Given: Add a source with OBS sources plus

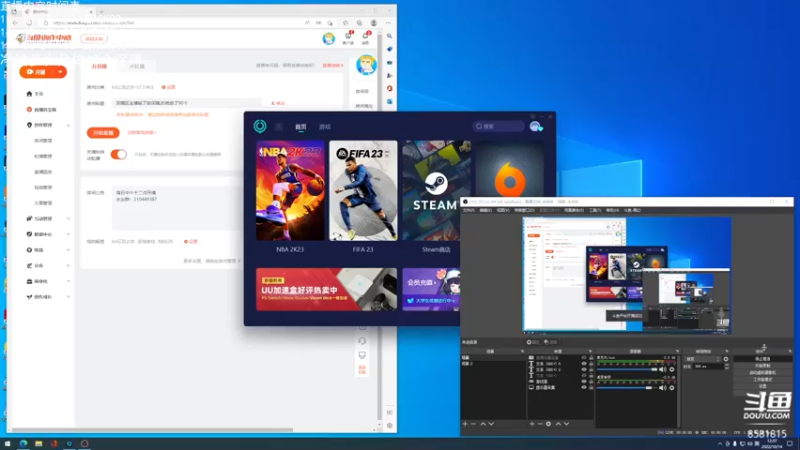Looking at the screenshot, I should 532,423.
